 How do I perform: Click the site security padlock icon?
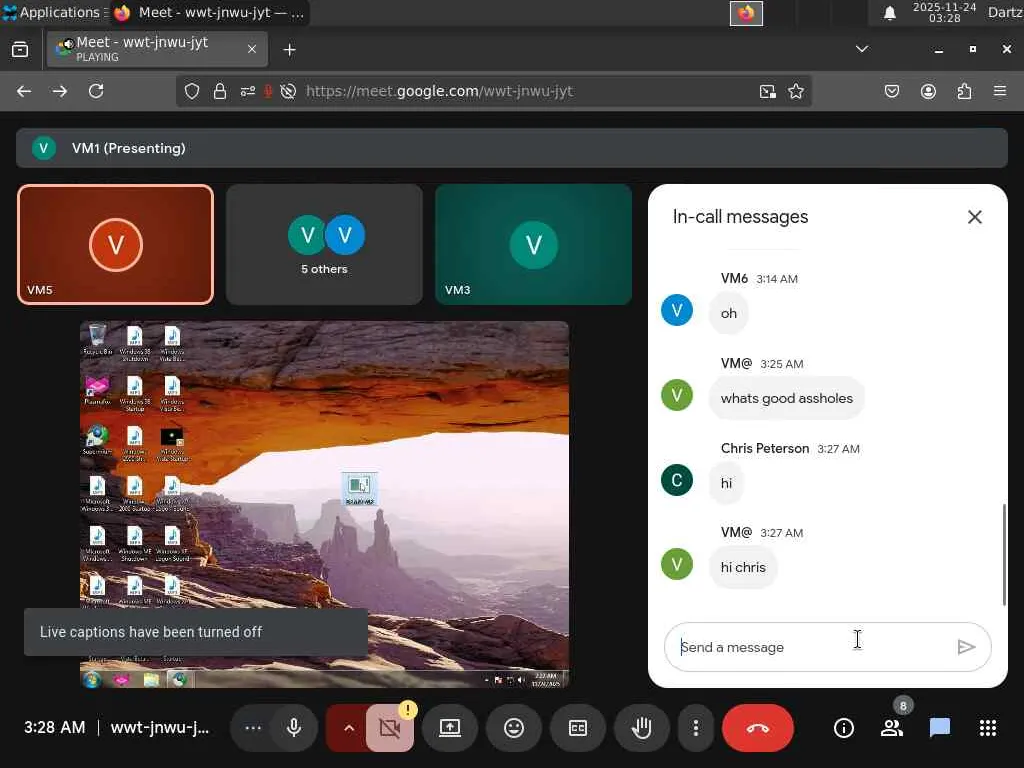(x=220, y=91)
